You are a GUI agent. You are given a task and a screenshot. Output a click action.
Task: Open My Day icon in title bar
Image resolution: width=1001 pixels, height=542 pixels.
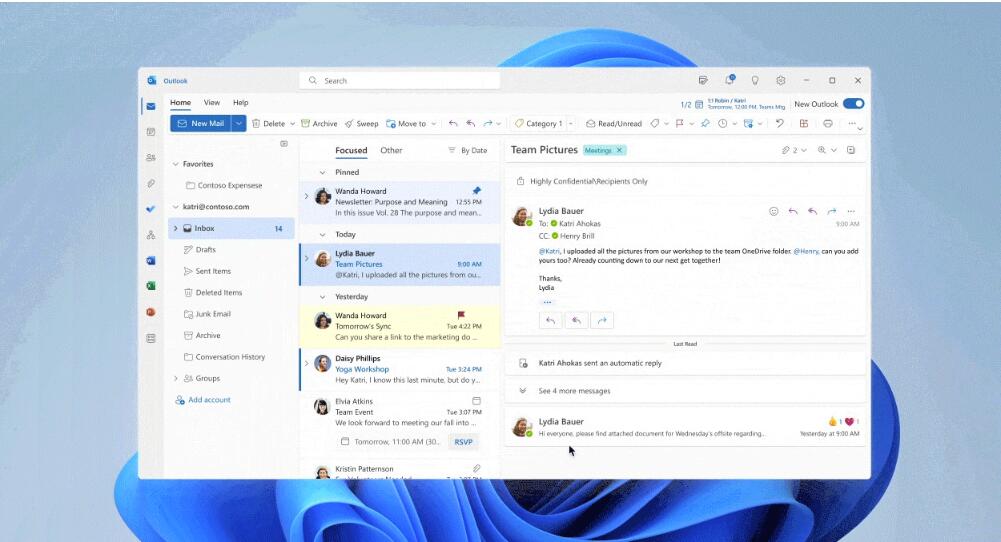[703, 80]
